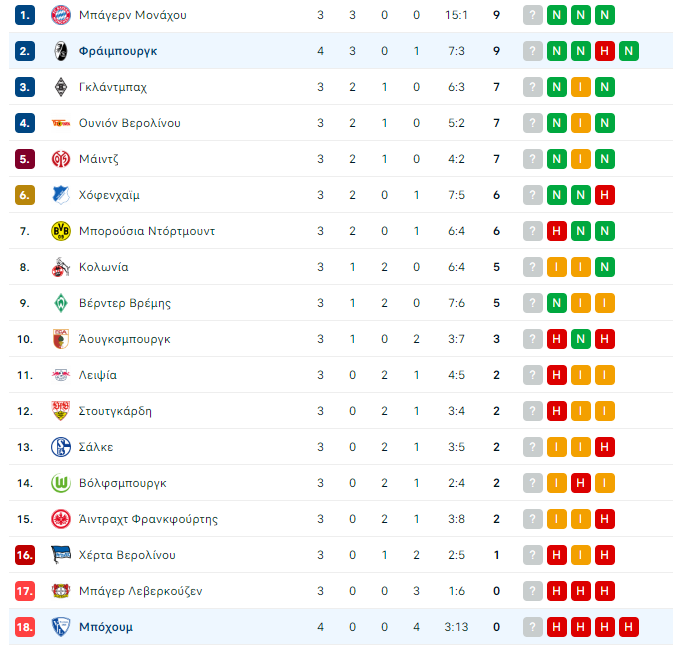Open the Bochum club badge

(x=60, y=627)
